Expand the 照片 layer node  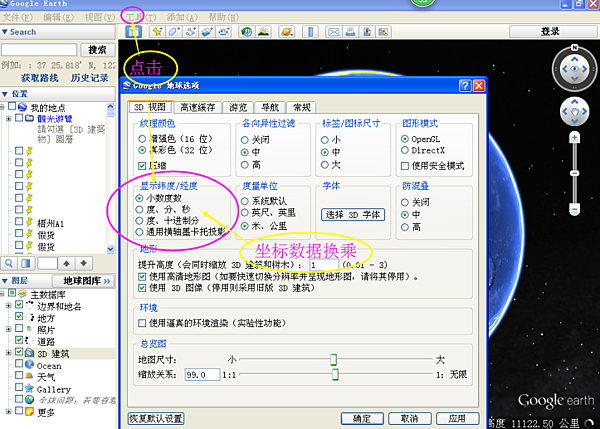click(x=8, y=329)
